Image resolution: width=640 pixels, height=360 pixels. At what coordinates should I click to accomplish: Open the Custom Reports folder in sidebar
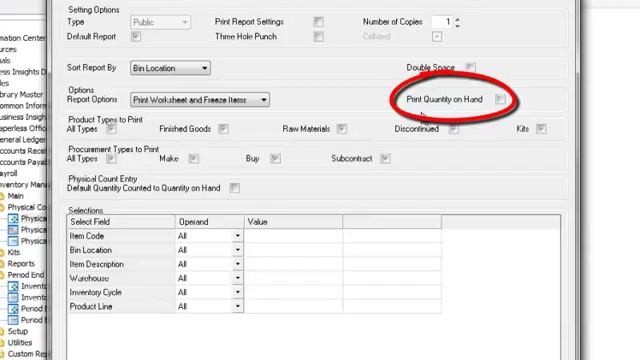[27, 354]
